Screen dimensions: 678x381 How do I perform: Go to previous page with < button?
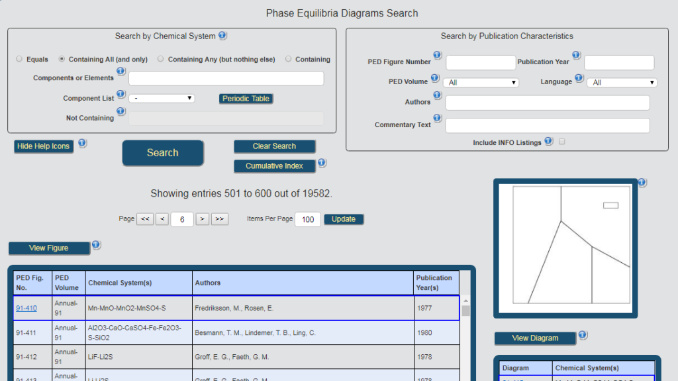(x=162, y=219)
